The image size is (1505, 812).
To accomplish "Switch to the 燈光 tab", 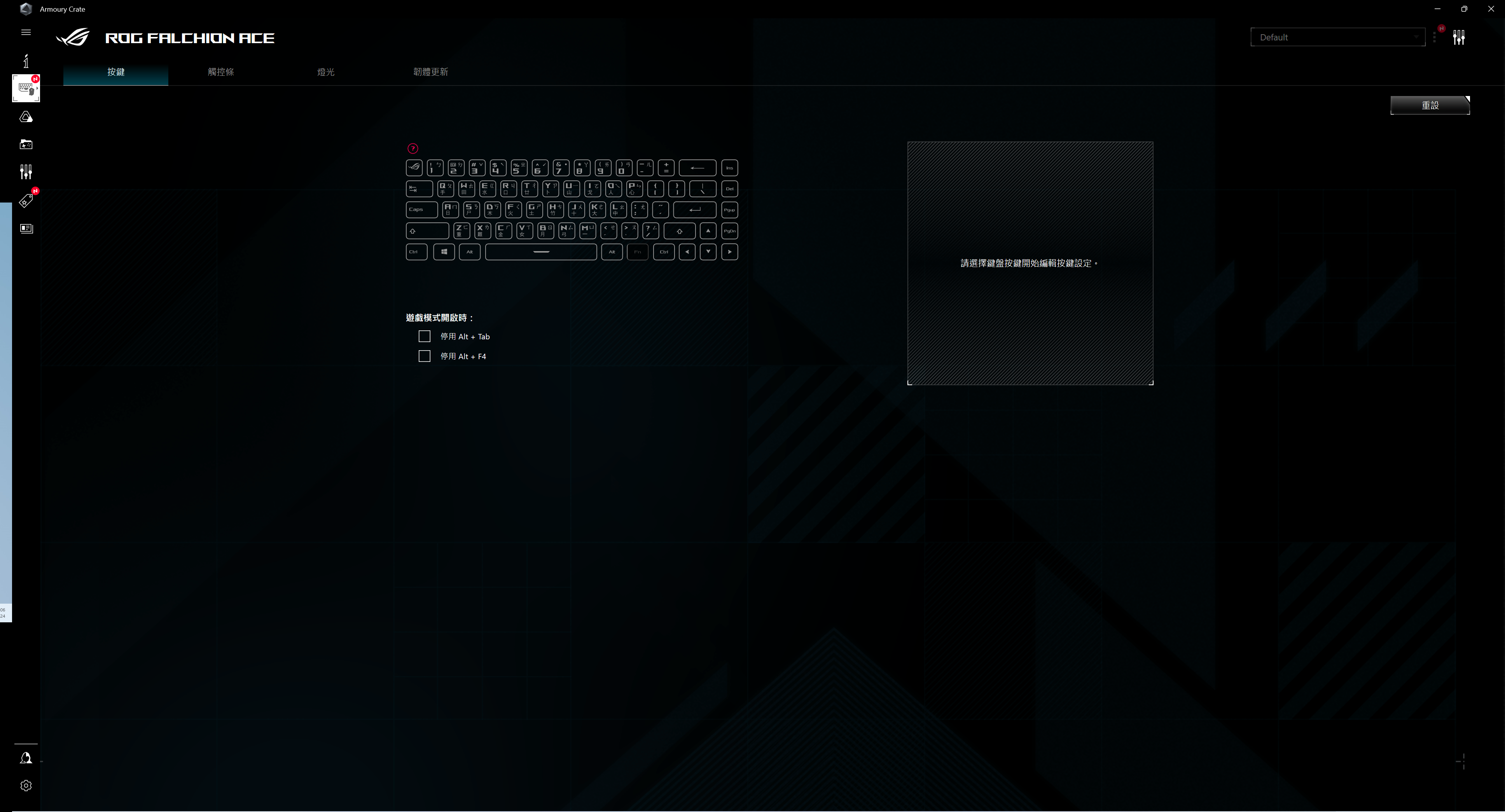I will 326,72.
